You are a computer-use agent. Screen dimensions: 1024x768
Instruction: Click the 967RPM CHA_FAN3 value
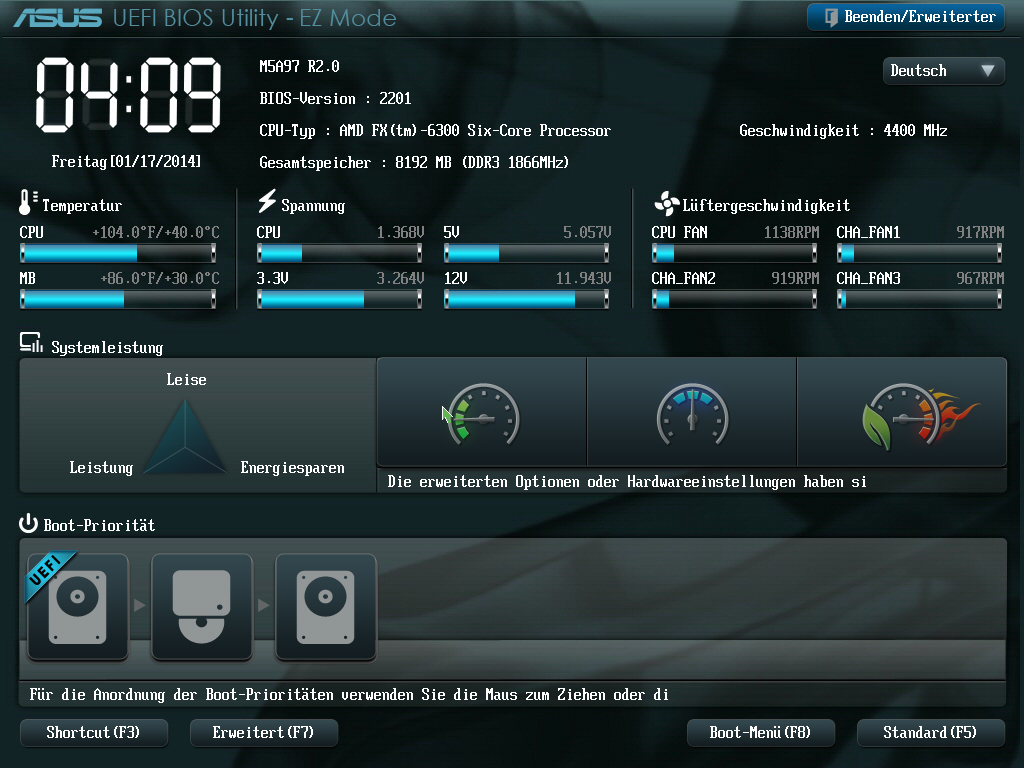click(x=980, y=279)
